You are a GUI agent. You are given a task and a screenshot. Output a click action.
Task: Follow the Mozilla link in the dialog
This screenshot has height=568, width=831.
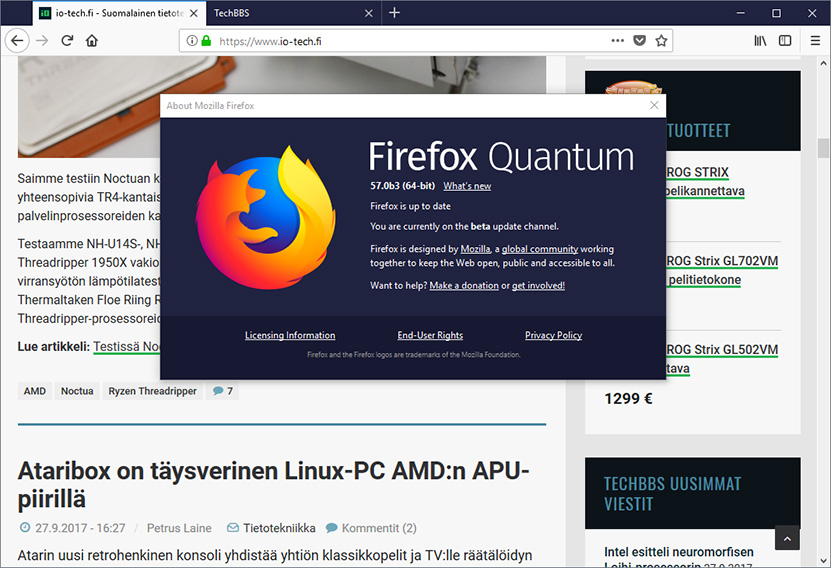(475, 249)
